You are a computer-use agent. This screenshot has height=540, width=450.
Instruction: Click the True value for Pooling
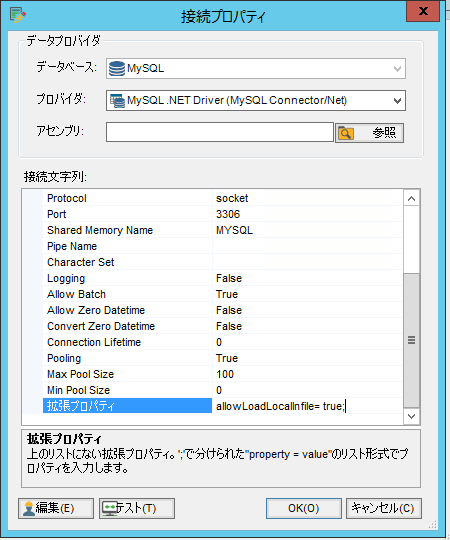[x=307, y=358]
